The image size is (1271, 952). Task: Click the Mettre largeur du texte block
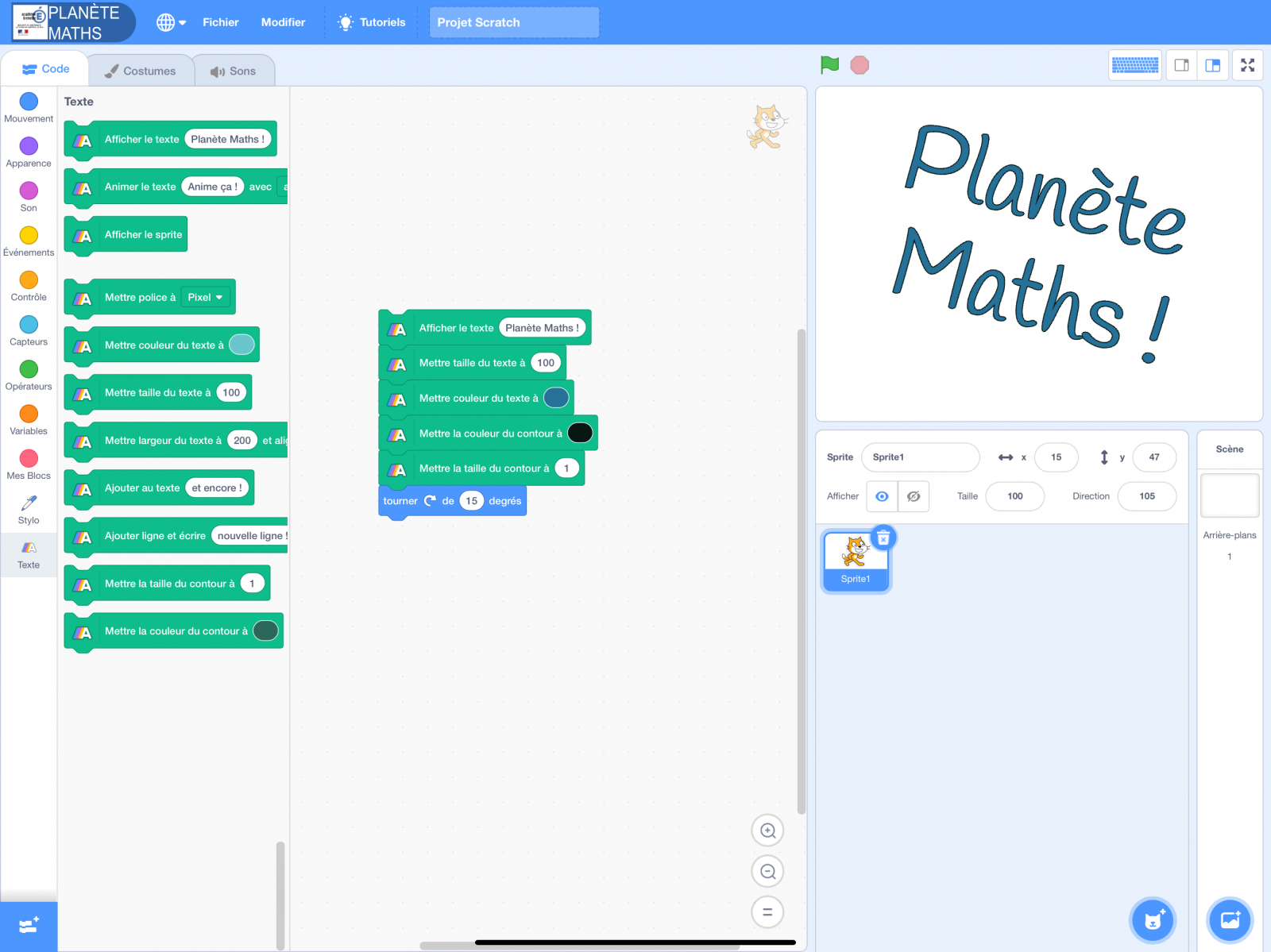[x=176, y=441]
